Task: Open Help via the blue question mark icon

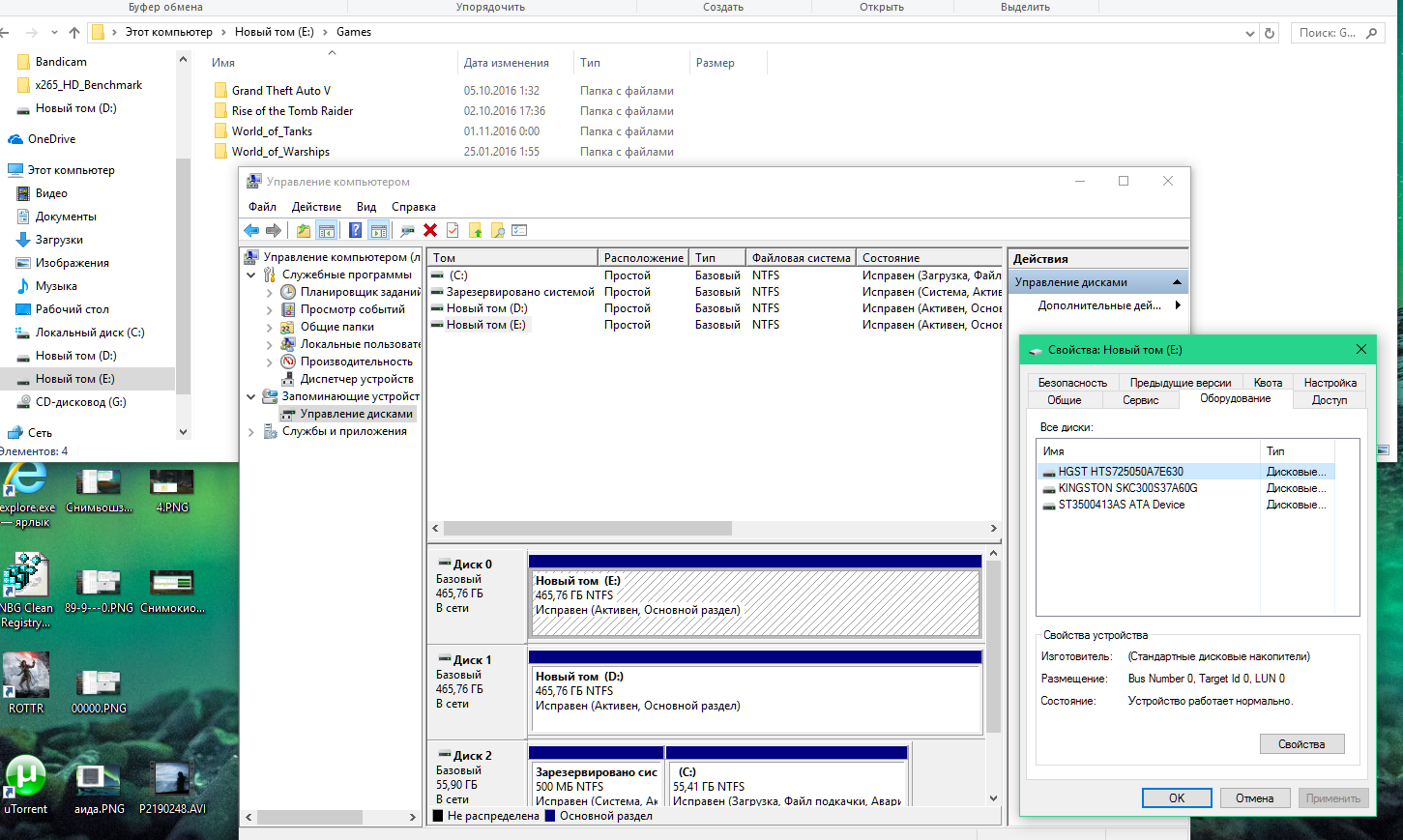Action: pyautogui.click(x=355, y=230)
